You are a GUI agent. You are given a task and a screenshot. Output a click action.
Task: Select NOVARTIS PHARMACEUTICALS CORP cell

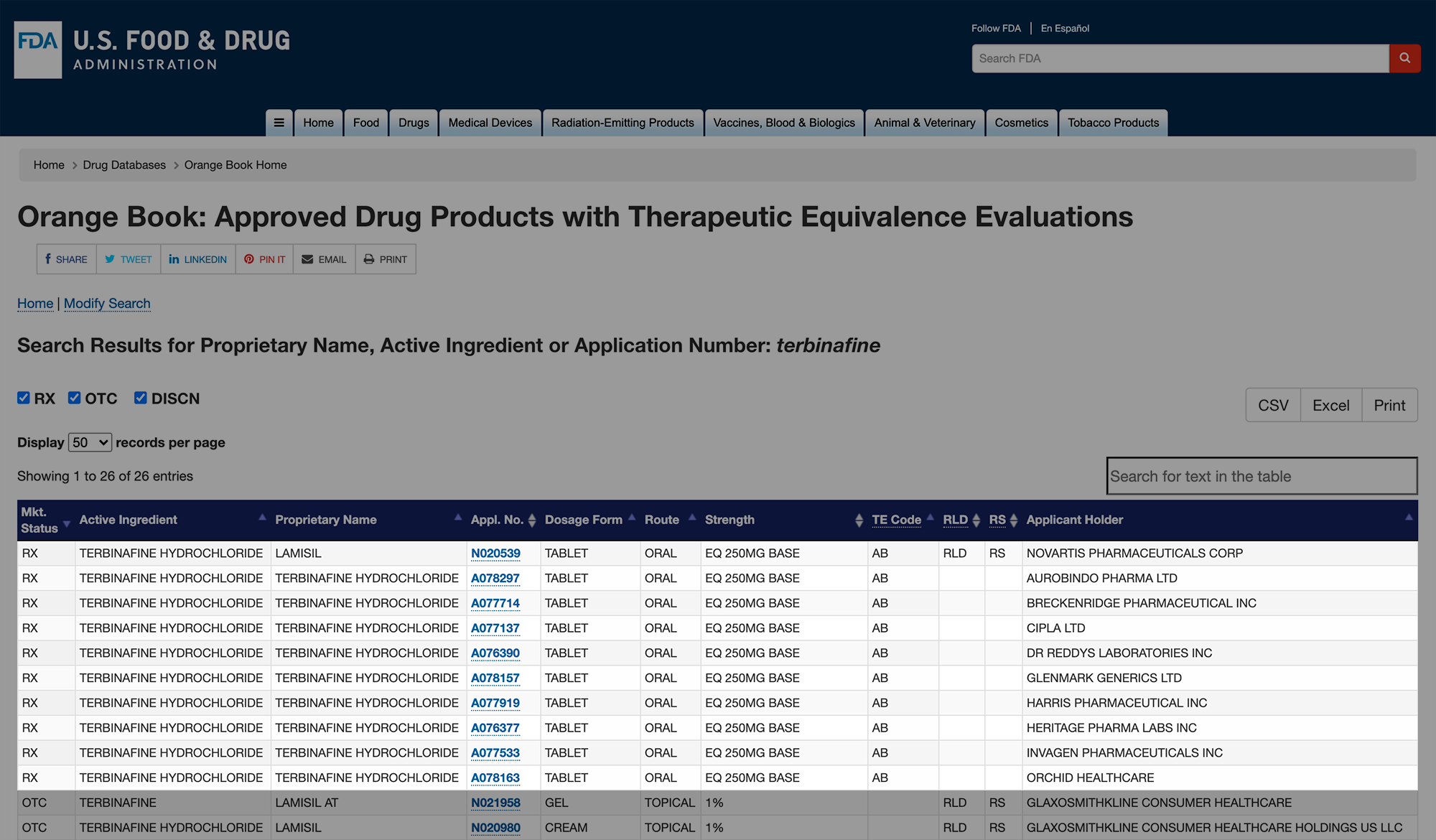point(1219,554)
